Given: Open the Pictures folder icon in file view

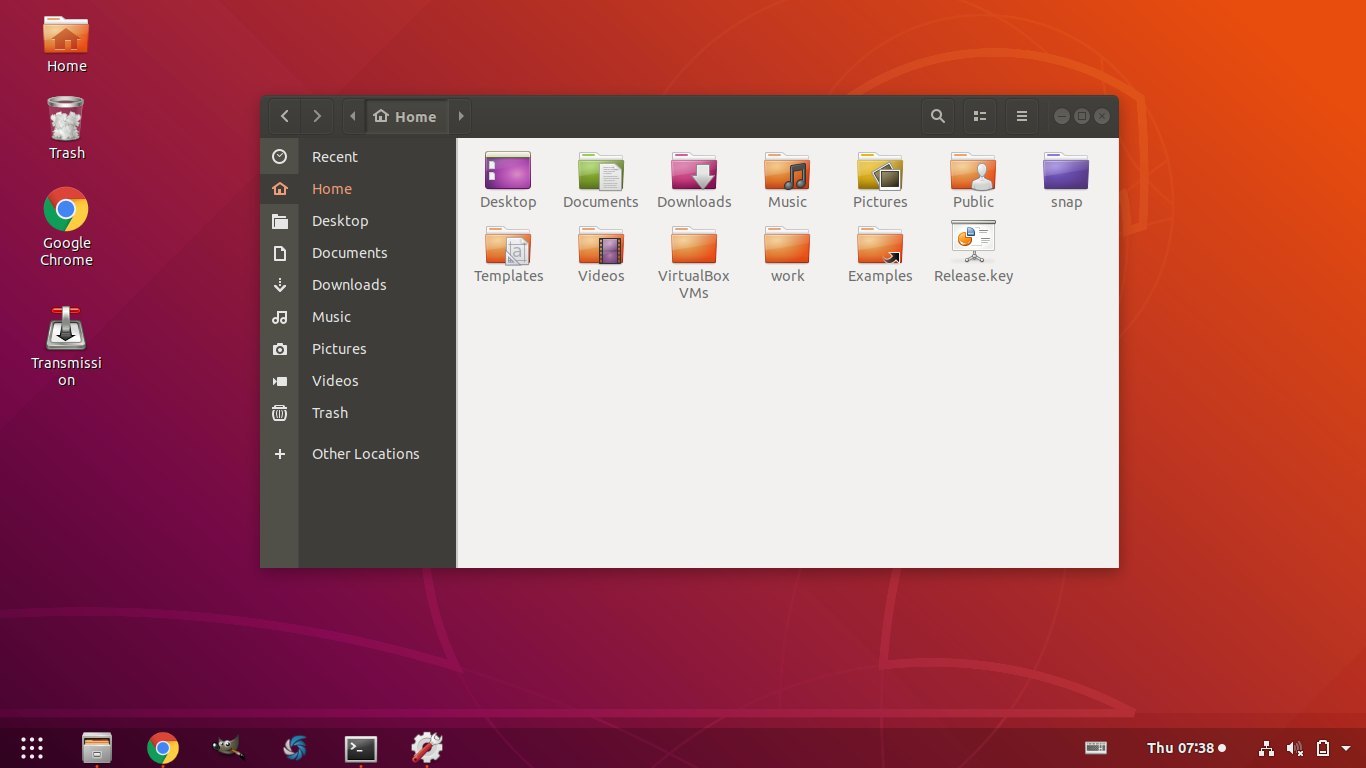Looking at the screenshot, I should pos(880,171).
